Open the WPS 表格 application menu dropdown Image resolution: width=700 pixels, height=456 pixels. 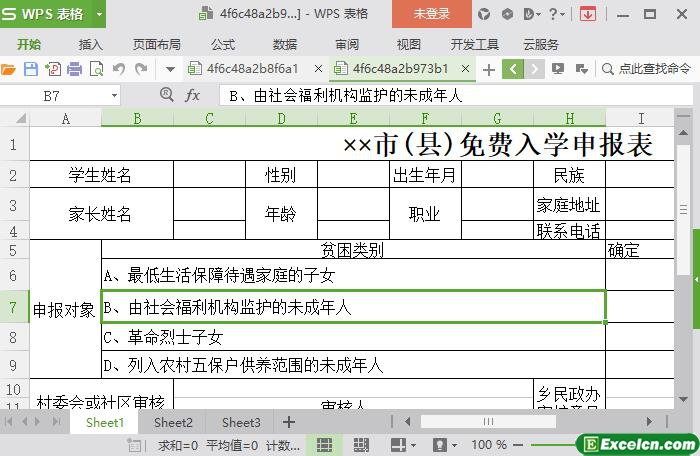pos(99,14)
